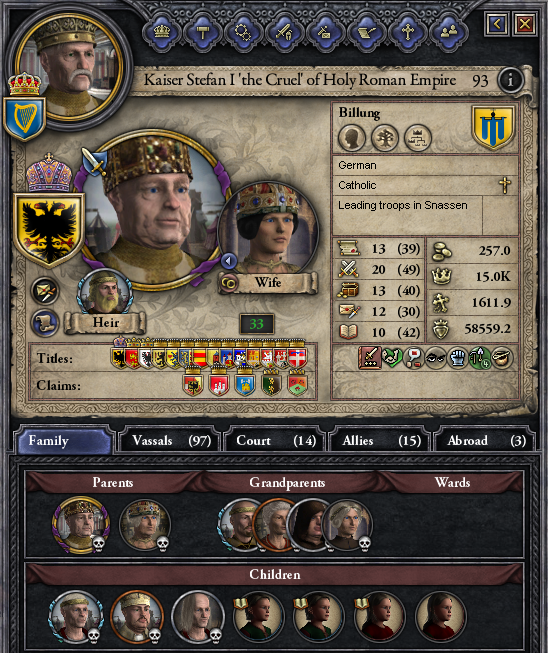Image resolution: width=548 pixels, height=653 pixels.
Task: Switch to the Court tab
Action: click(x=274, y=440)
